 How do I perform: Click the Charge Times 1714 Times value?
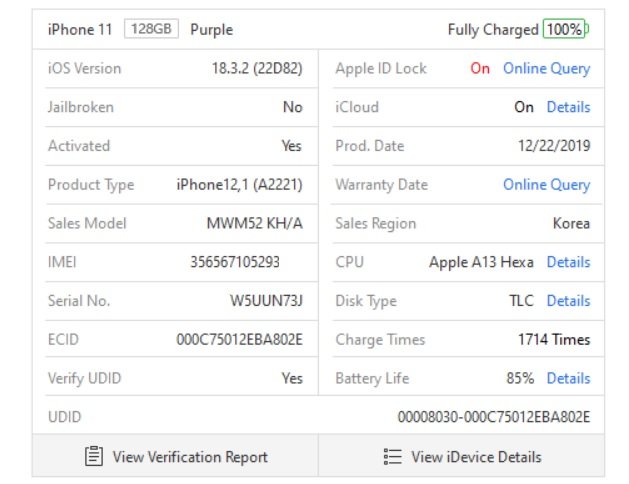554,340
